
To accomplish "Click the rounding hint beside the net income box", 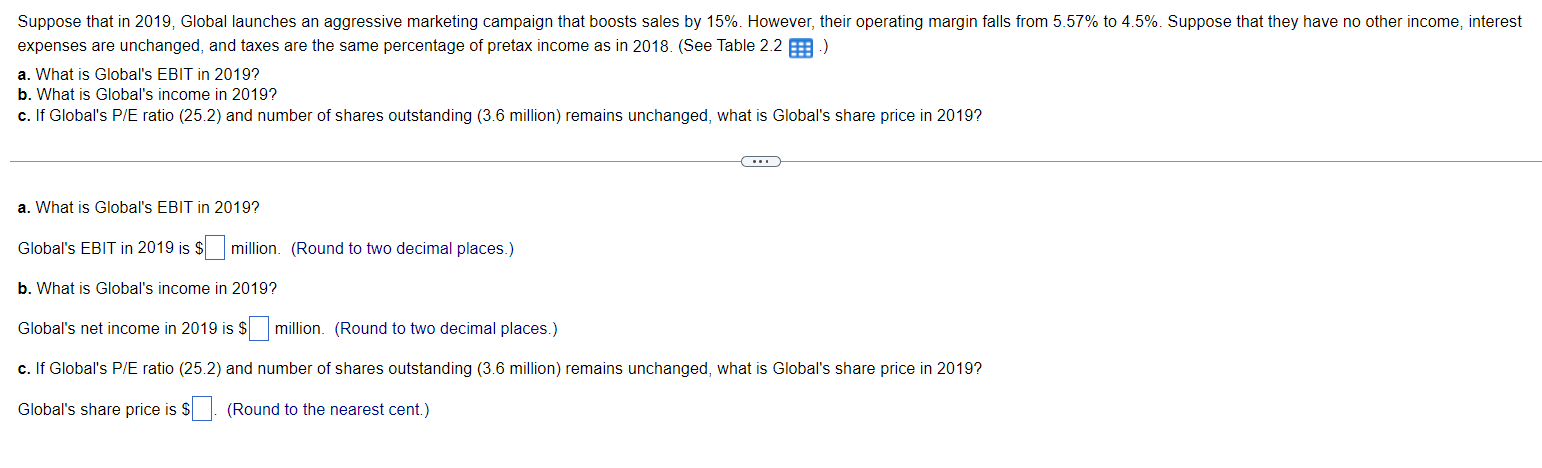I will coord(446,328).
